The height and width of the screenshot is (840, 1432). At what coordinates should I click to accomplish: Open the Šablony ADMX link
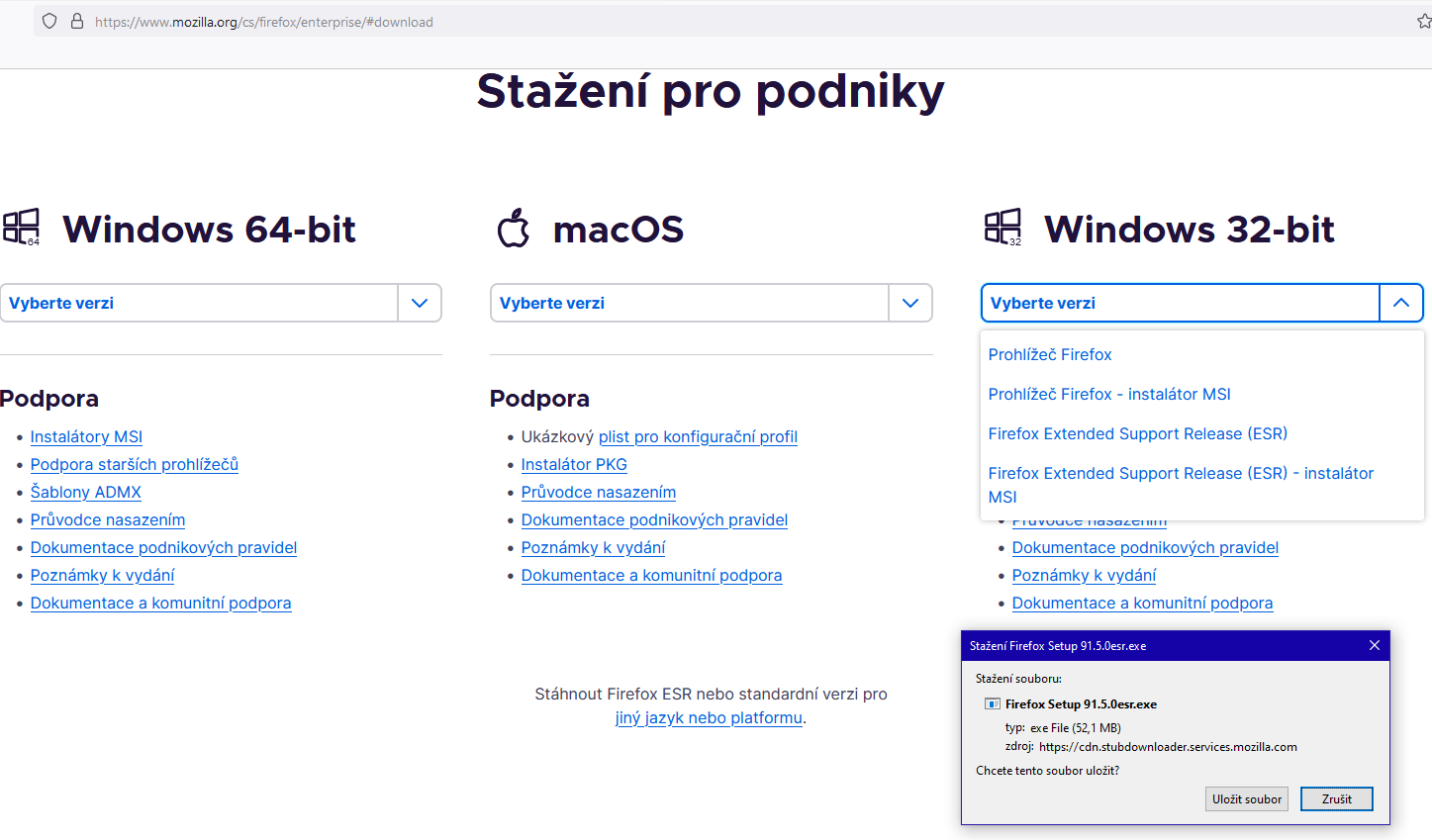86,492
